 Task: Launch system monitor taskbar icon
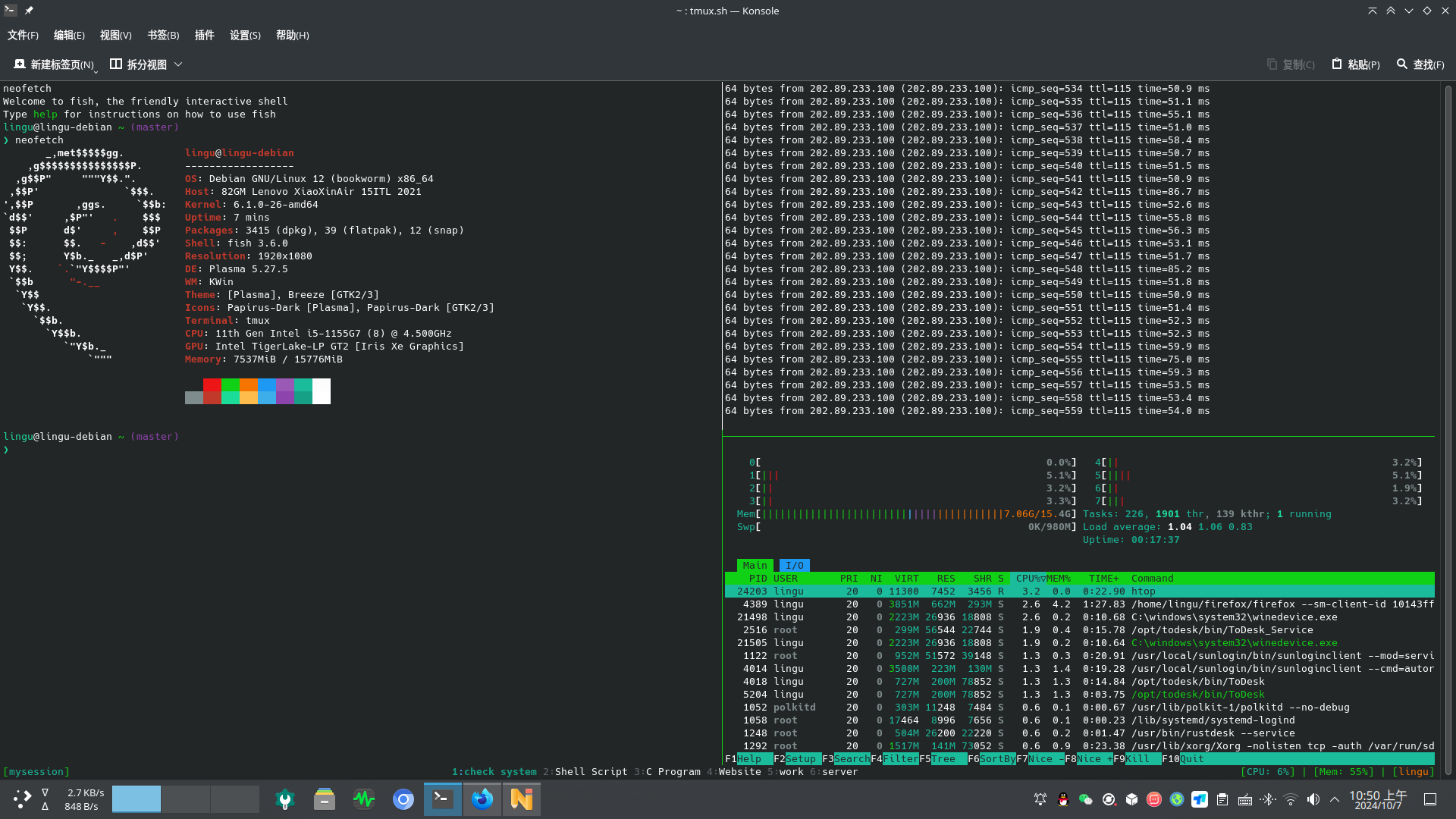point(364,799)
